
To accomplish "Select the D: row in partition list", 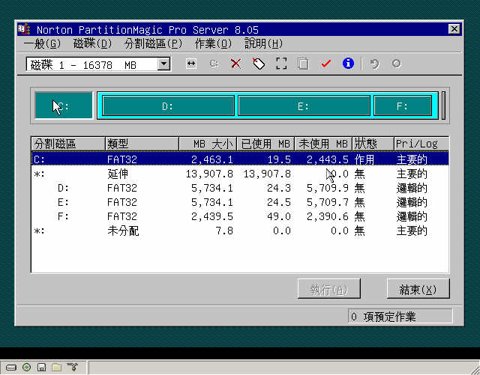I will point(240,188).
